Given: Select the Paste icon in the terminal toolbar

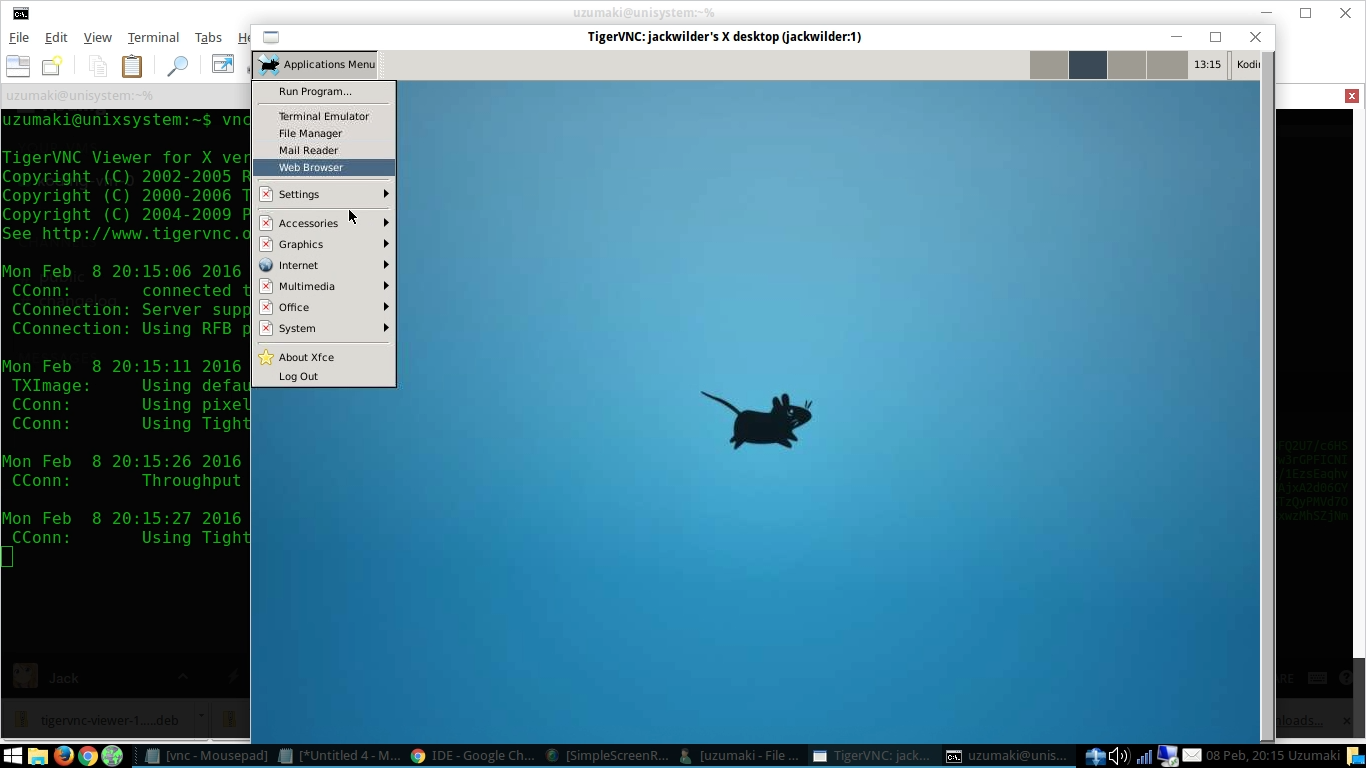Looking at the screenshot, I should pos(132,66).
